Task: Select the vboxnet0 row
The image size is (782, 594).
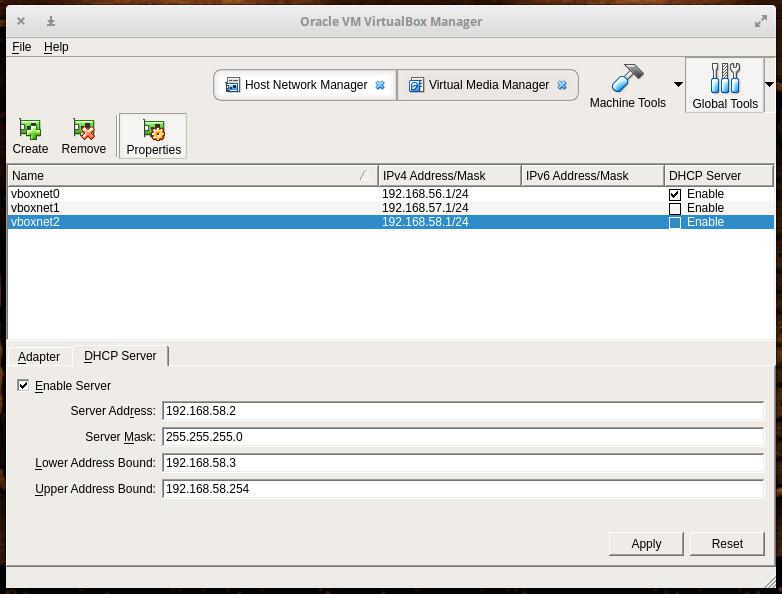Action: coord(391,194)
